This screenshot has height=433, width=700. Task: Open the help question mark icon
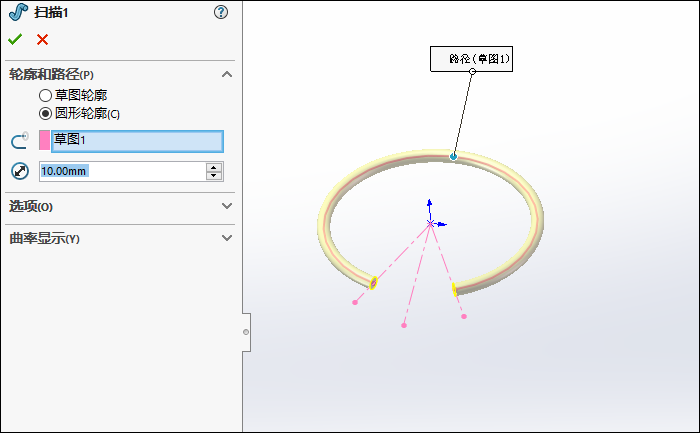point(221,12)
